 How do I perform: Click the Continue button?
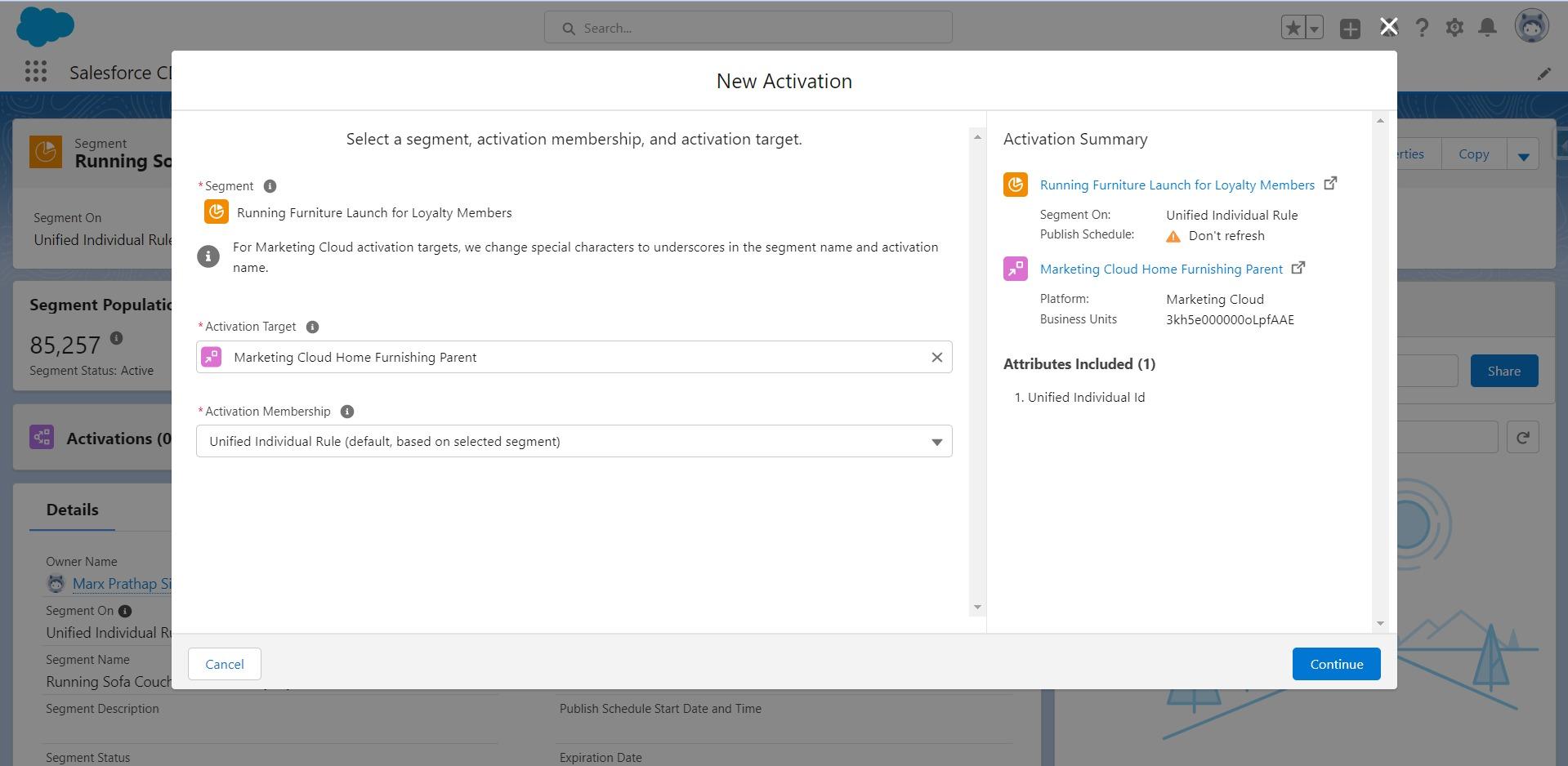point(1337,664)
